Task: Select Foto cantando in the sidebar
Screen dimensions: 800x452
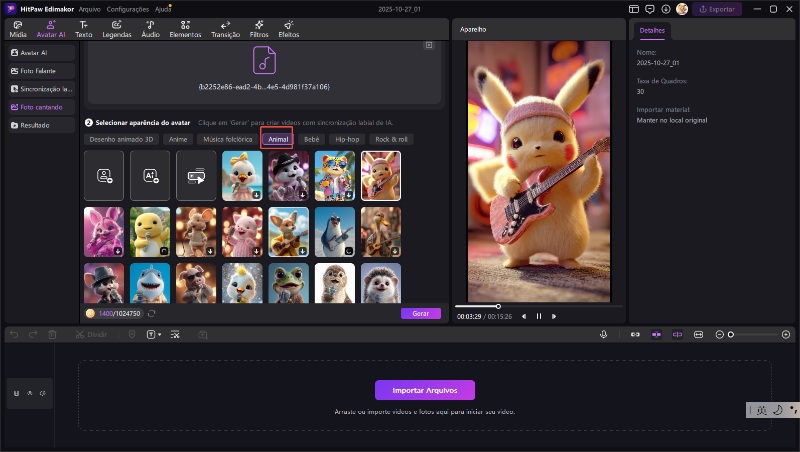Action: 42,107
